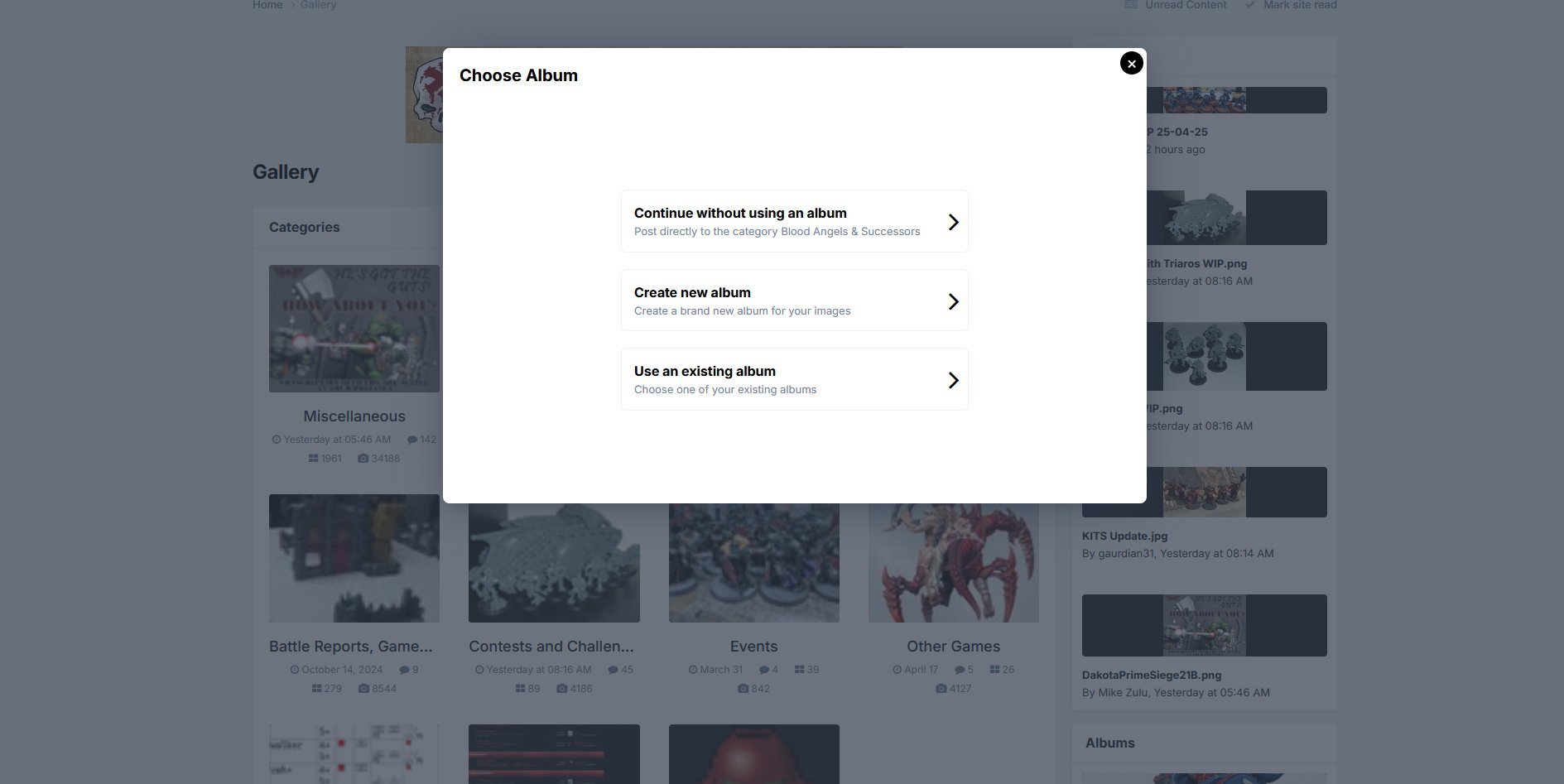Close the Choose Album dialog
The image size is (1564, 784).
1131,63
